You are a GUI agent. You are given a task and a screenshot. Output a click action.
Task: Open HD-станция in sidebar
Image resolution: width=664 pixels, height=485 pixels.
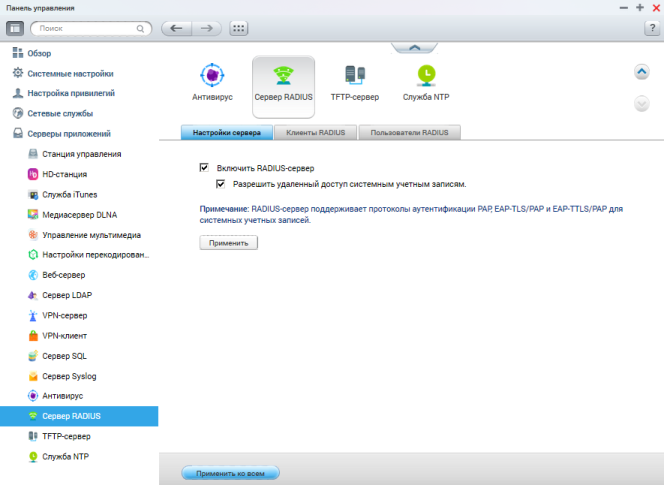57,174
